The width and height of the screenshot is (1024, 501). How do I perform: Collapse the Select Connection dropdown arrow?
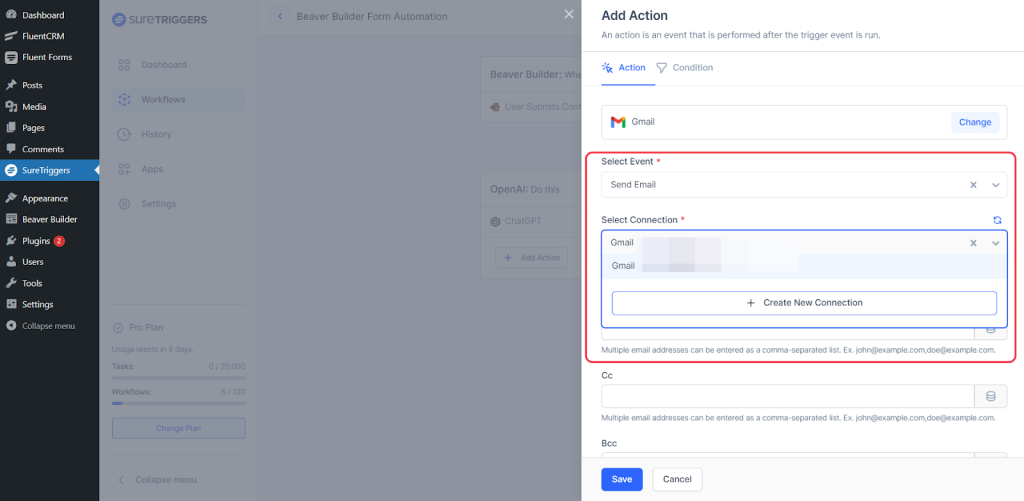(995, 243)
